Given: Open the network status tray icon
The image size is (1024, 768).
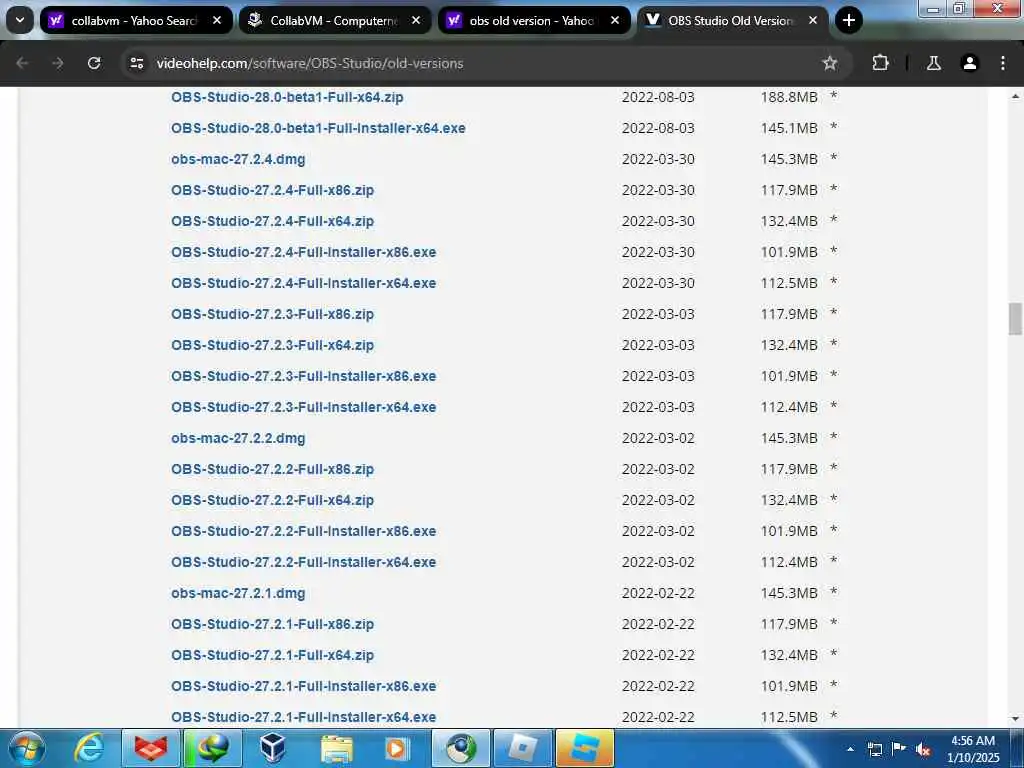Looking at the screenshot, I should point(874,749).
